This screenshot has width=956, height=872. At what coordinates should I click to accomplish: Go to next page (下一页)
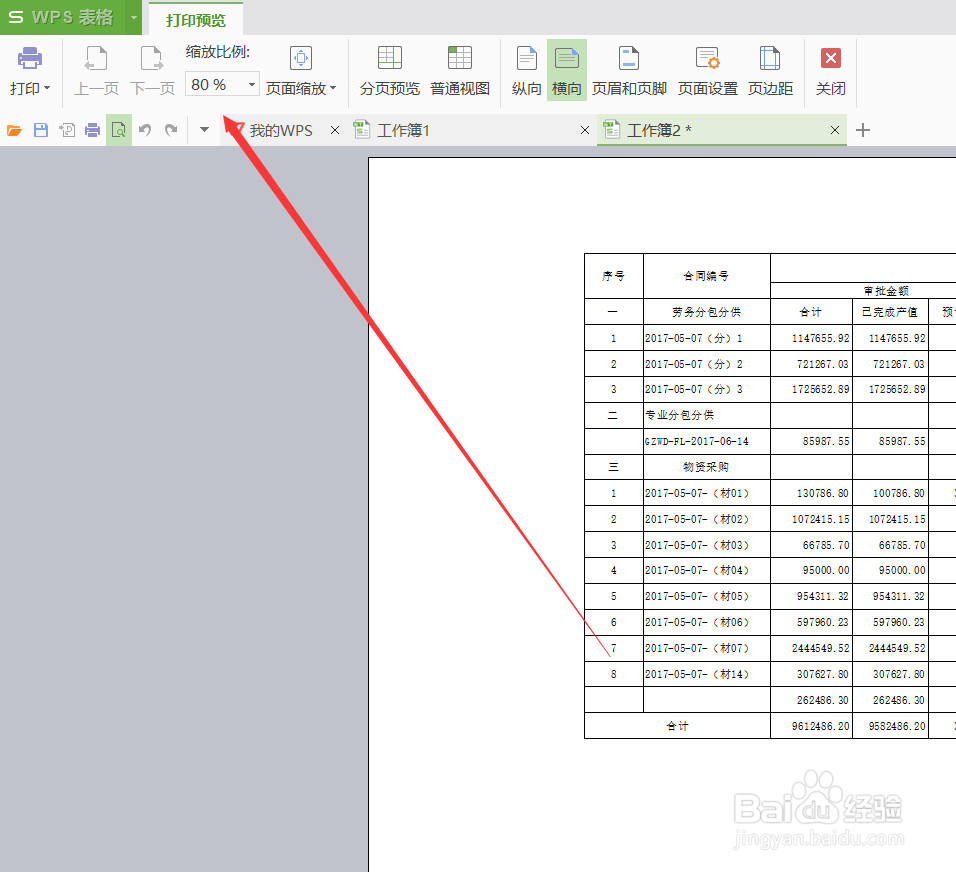tap(152, 71)
